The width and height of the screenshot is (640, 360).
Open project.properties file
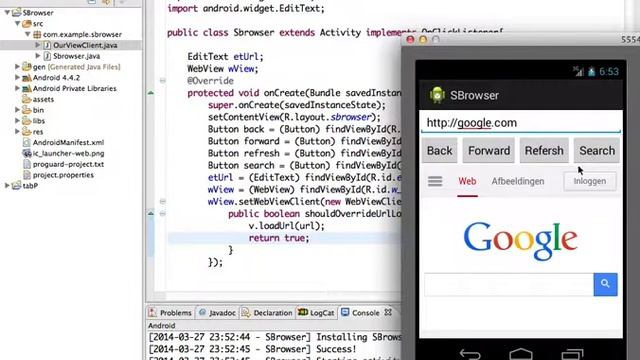point(63,175)
